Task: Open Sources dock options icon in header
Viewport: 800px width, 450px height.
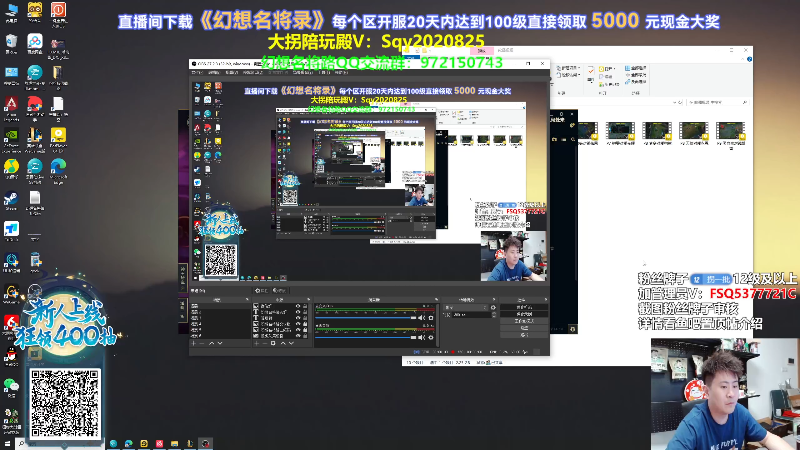Action: (309, 299)
